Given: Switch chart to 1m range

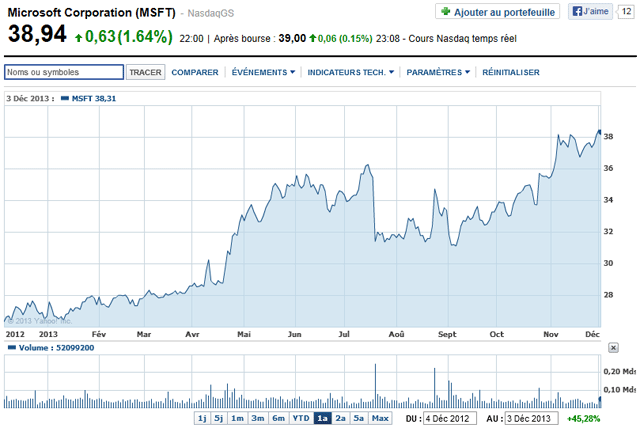Looking at the screenshot, I should 238,418.
